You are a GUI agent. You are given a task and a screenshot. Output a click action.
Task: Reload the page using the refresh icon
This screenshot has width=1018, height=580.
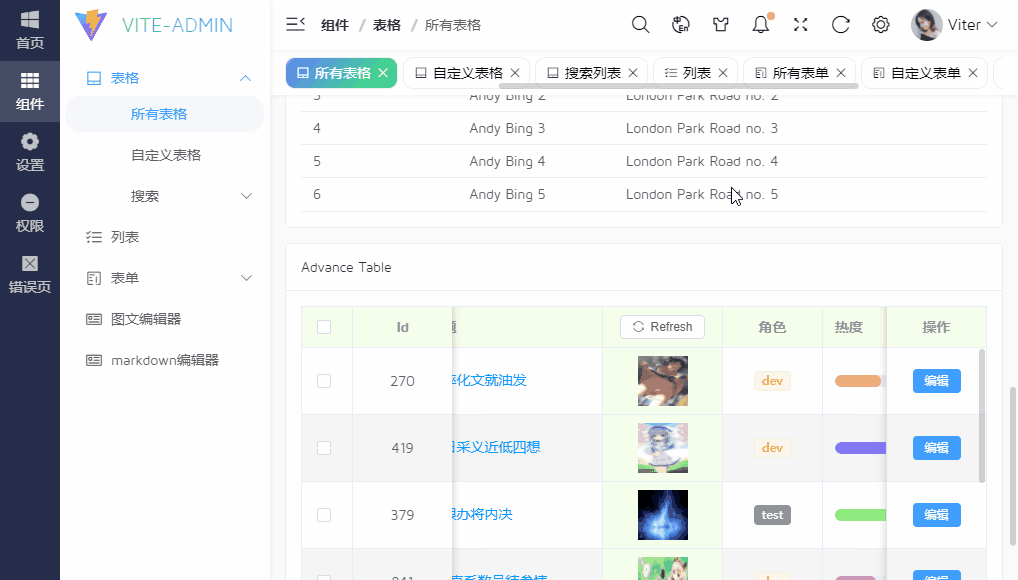[840, 24]
